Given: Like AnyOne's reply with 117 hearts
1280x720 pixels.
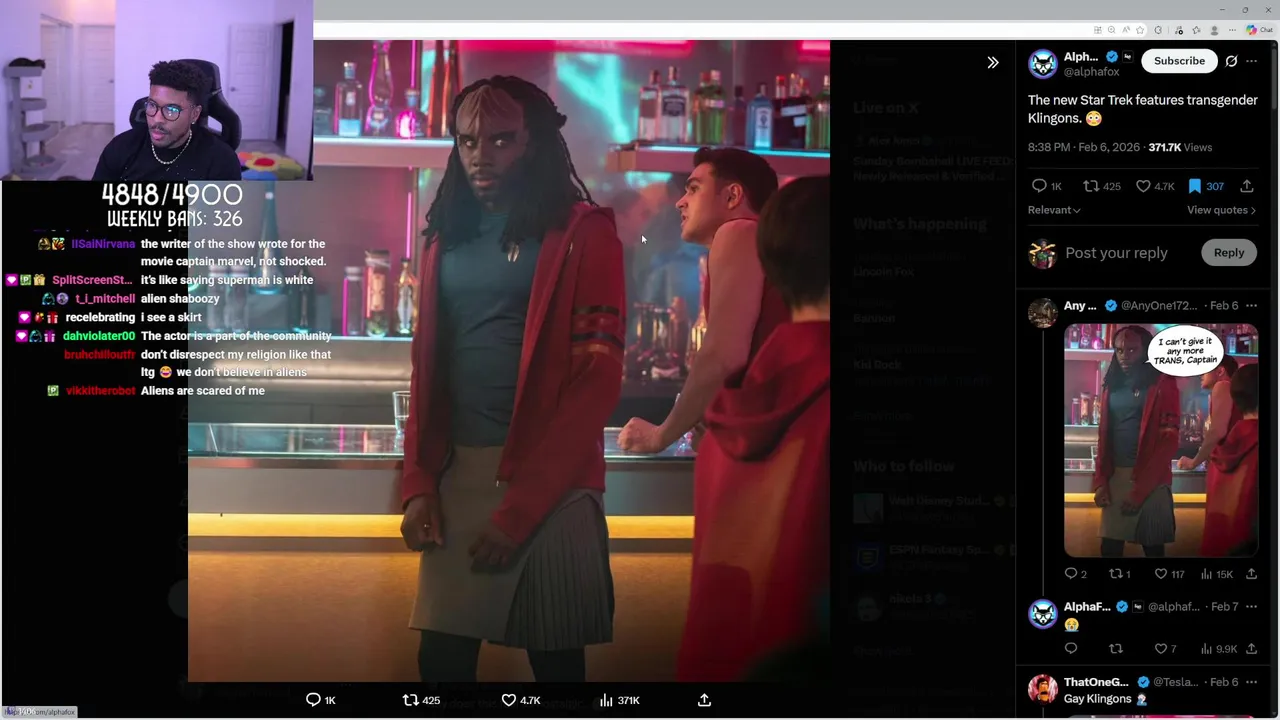Looking at the screenshot, I should pos(1169,574).
